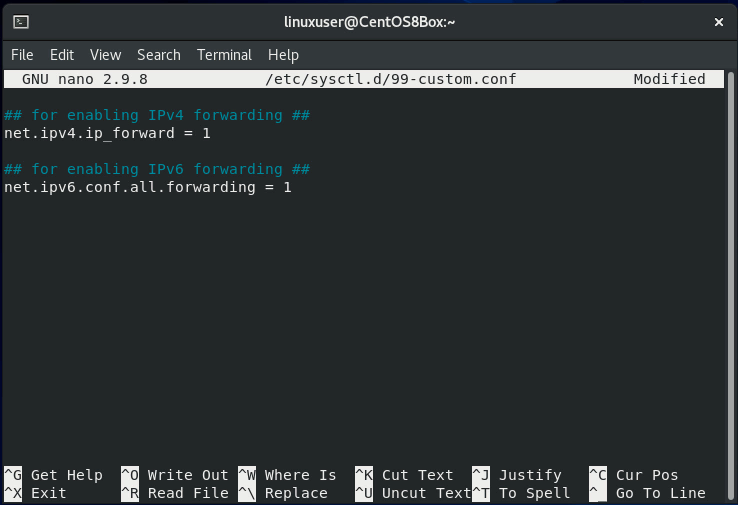Click the Exit shortcut label

48,493
